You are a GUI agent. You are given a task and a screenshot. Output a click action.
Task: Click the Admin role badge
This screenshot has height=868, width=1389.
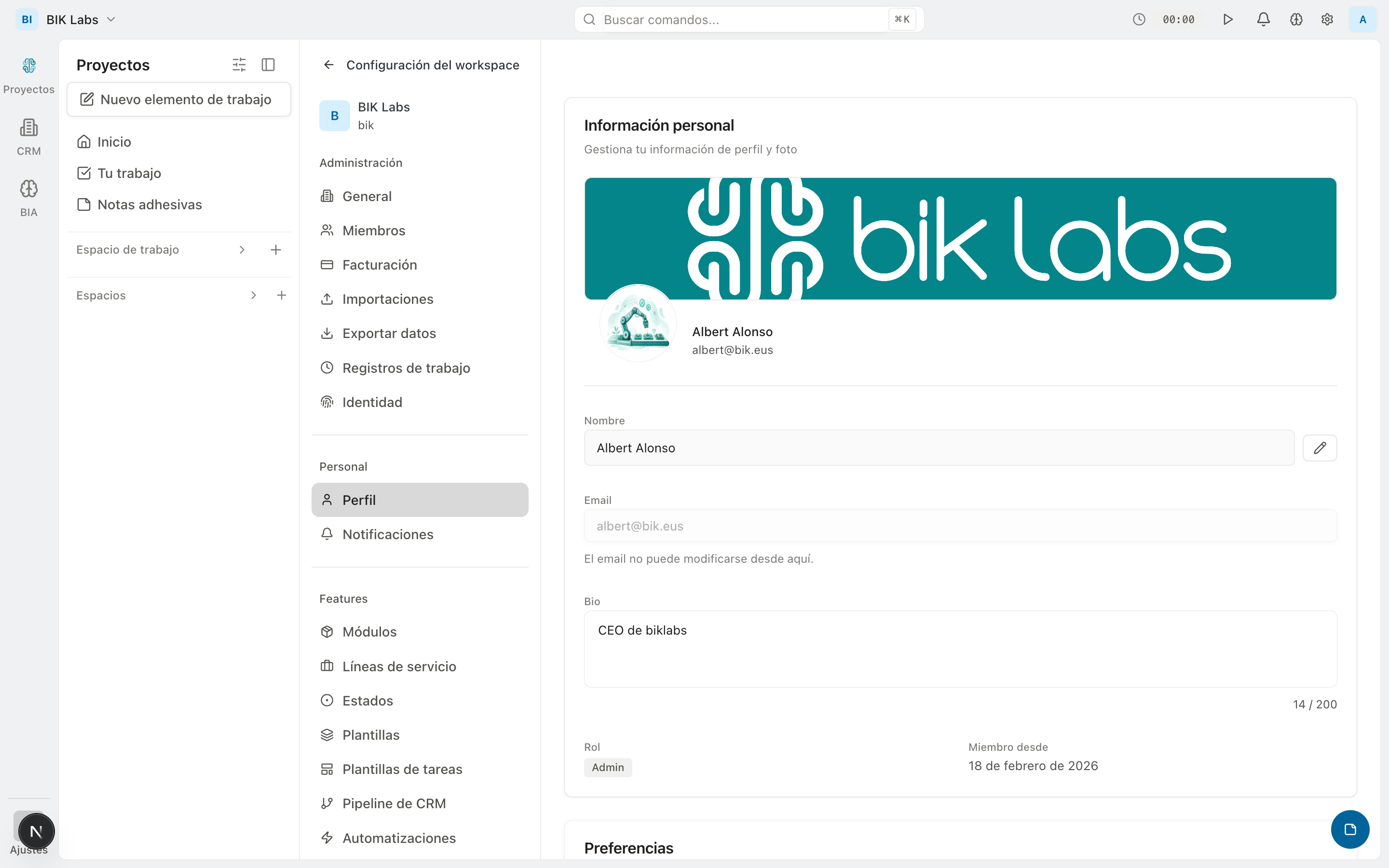tap(608, 768)
